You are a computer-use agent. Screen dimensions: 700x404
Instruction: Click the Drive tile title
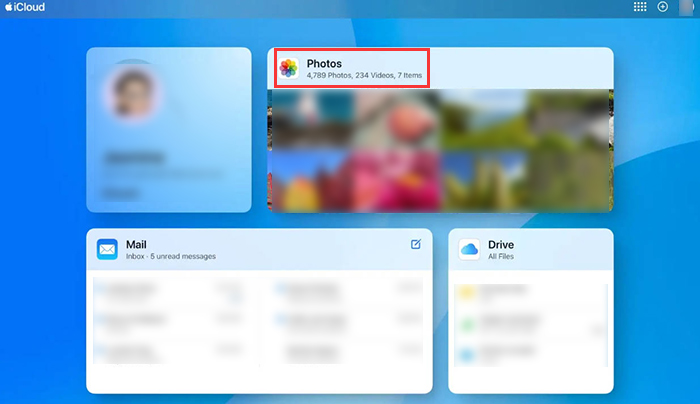tap(501, 245)
